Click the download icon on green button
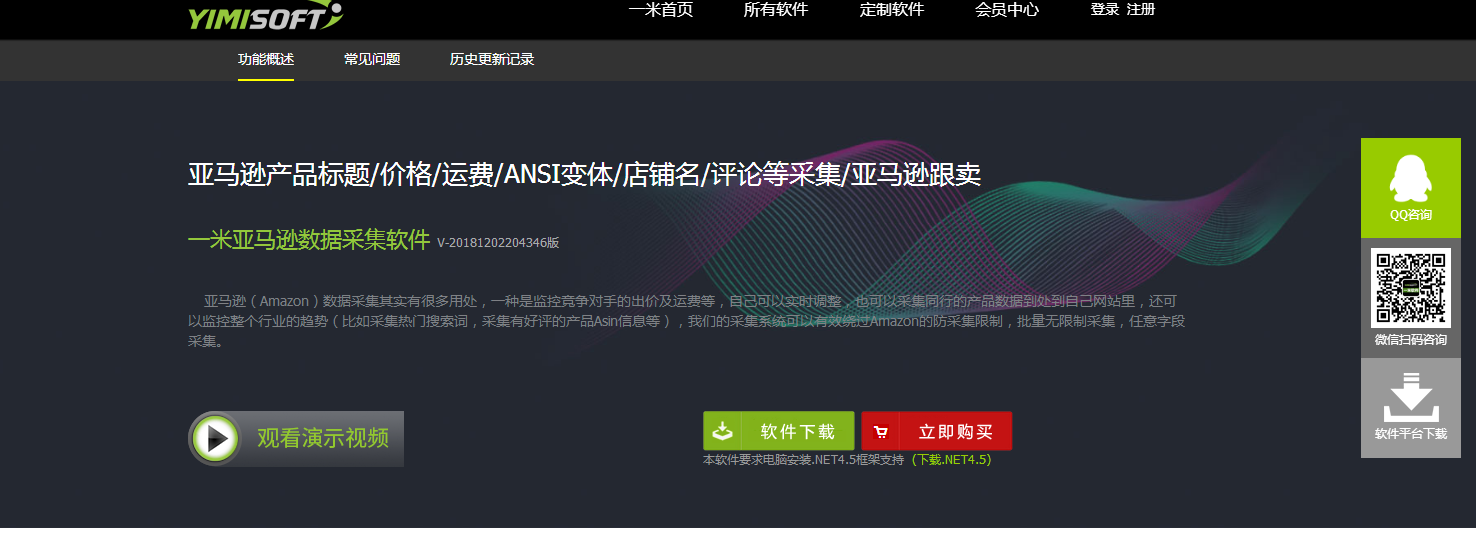 click(x=722, y=431)
